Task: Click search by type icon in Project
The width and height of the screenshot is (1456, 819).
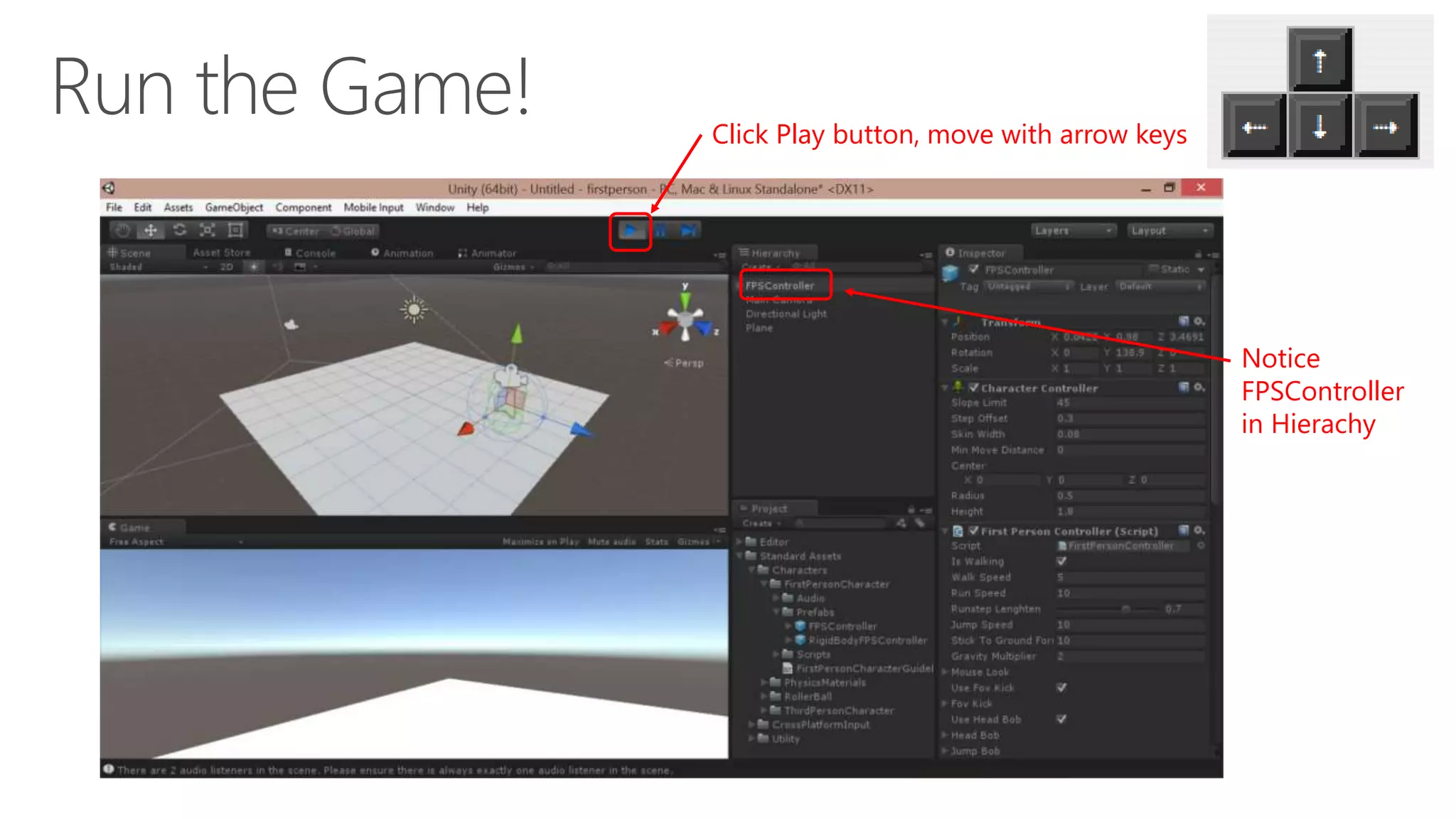Action: (x=901, y=523)
